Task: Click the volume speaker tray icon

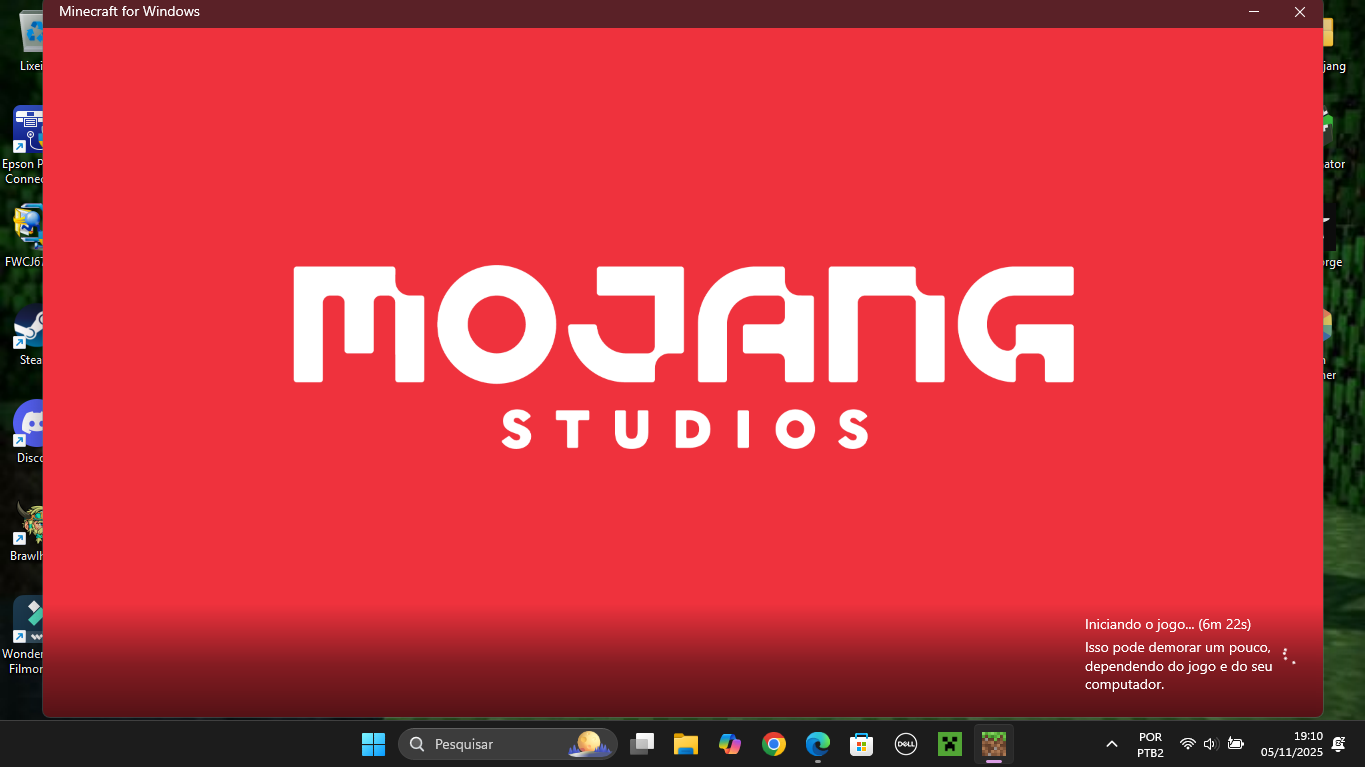Action: pos(1210,744)
